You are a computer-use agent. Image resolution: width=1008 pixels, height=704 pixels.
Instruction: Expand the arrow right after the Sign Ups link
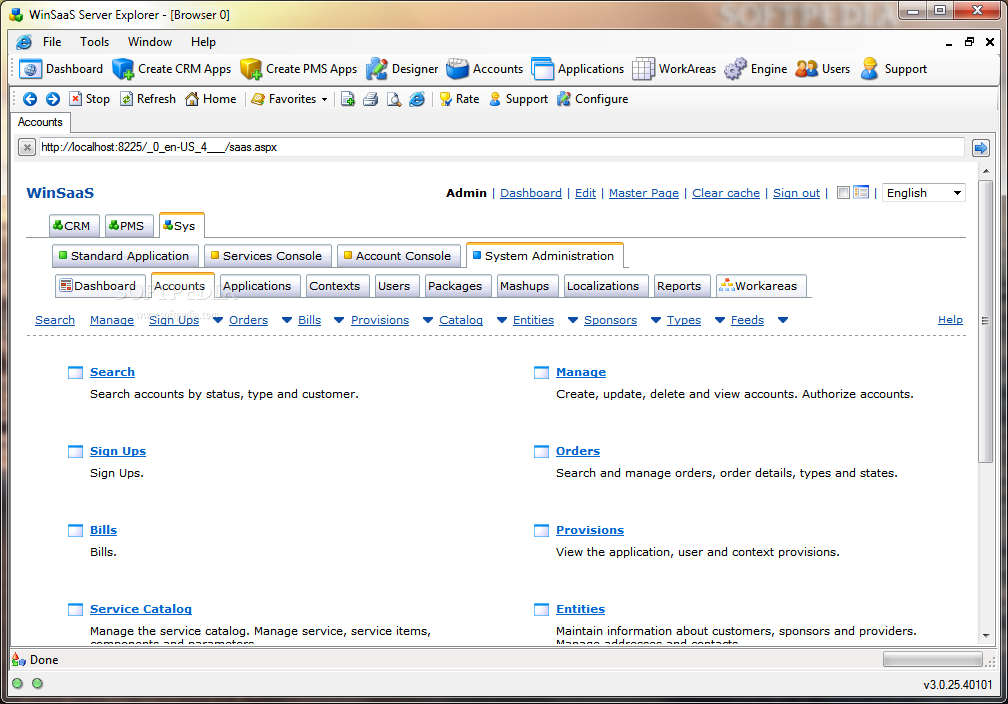218,320
